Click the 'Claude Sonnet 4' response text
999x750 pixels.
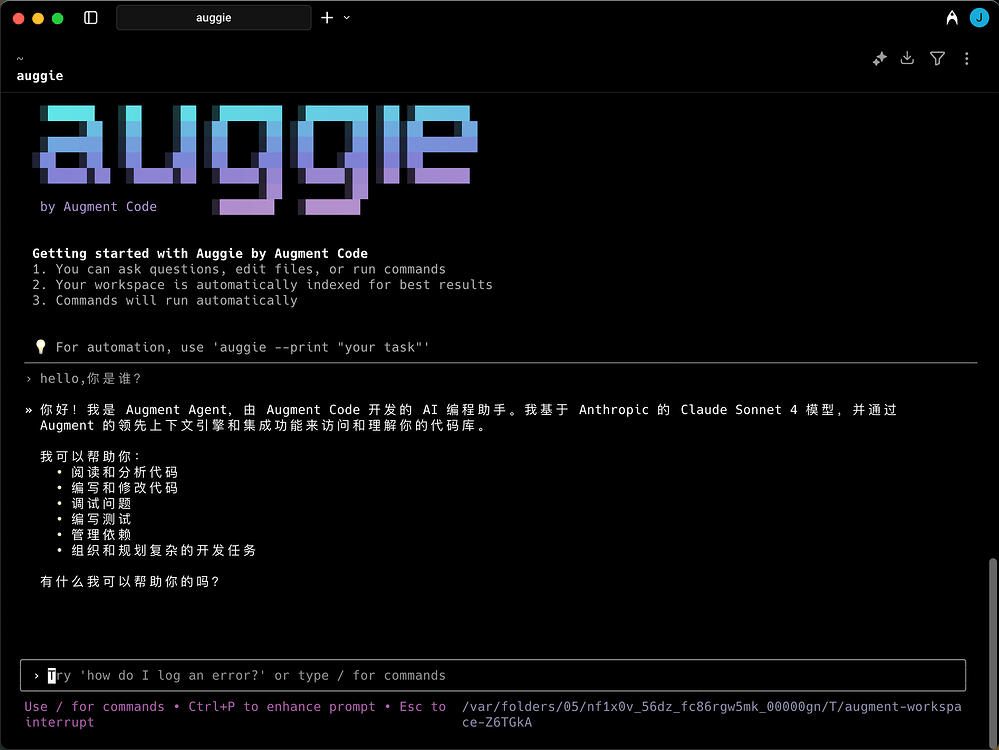[x=738, y=410]
